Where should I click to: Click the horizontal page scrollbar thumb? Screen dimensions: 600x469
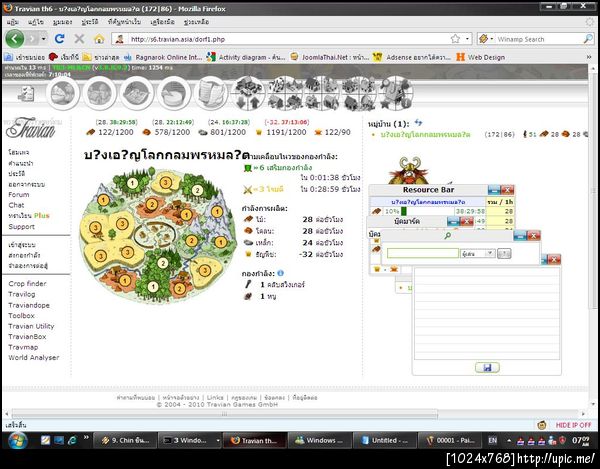point(225,414)
